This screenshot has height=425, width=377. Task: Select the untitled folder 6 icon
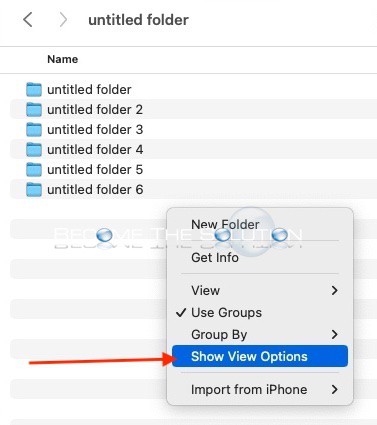[34, 189]
